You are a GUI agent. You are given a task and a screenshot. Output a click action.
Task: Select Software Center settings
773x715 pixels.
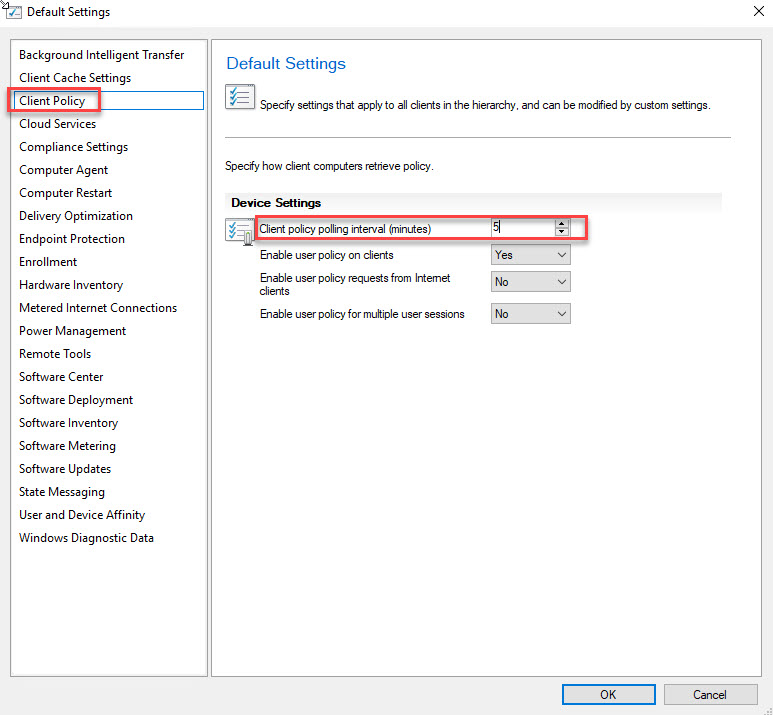(x=61, y=377)
